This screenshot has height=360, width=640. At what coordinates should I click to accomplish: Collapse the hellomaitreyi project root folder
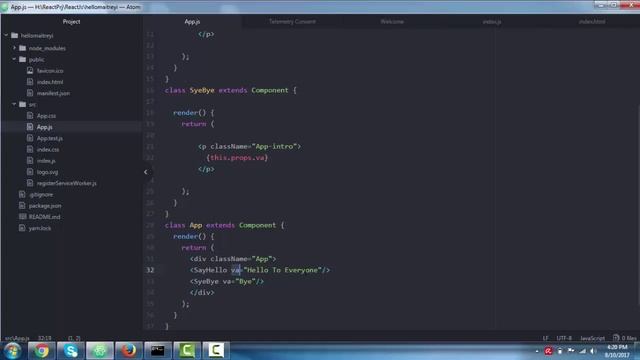pos(6,36)
